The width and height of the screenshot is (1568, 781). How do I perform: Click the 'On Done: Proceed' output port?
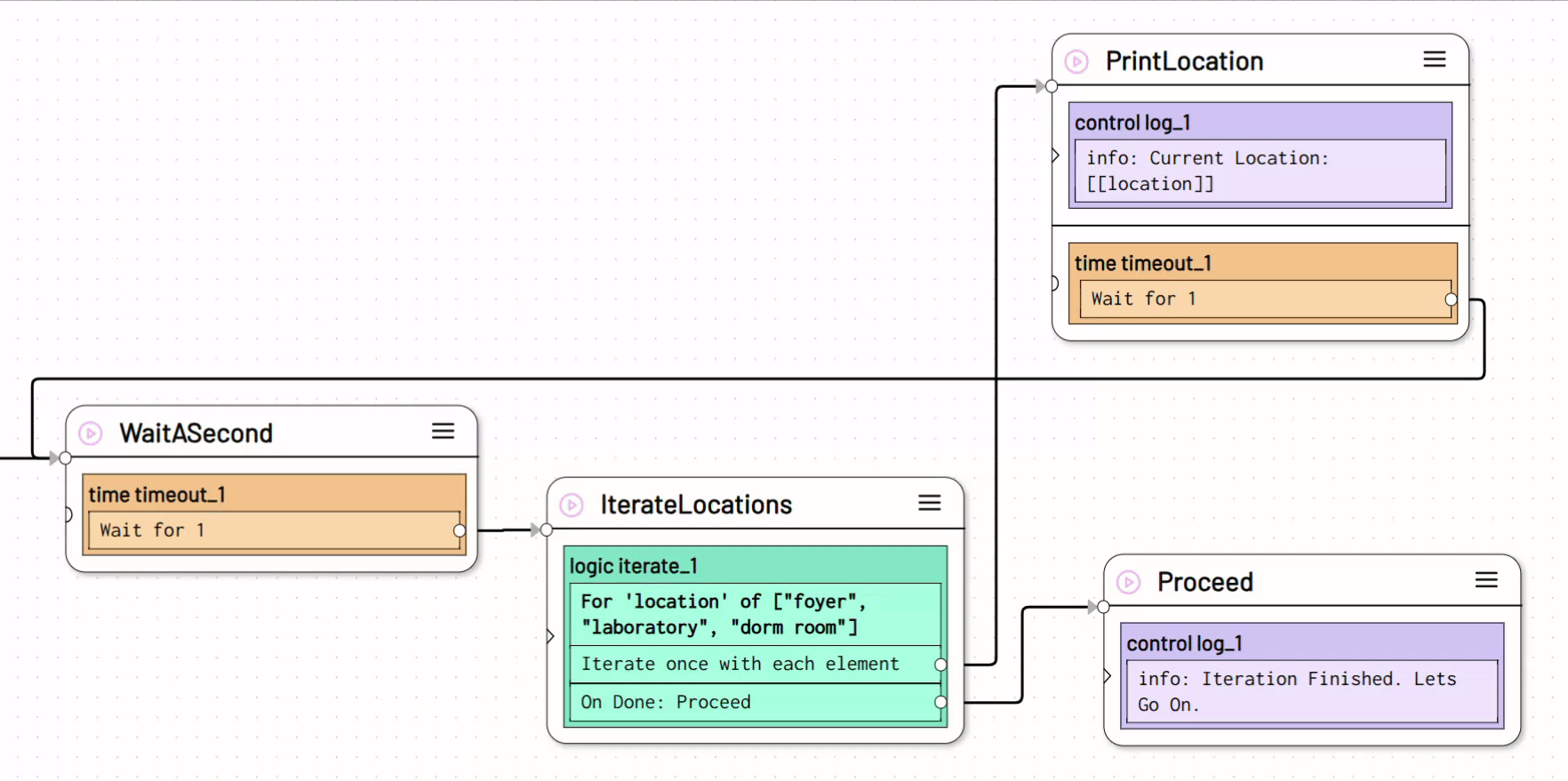pos(940,703)
